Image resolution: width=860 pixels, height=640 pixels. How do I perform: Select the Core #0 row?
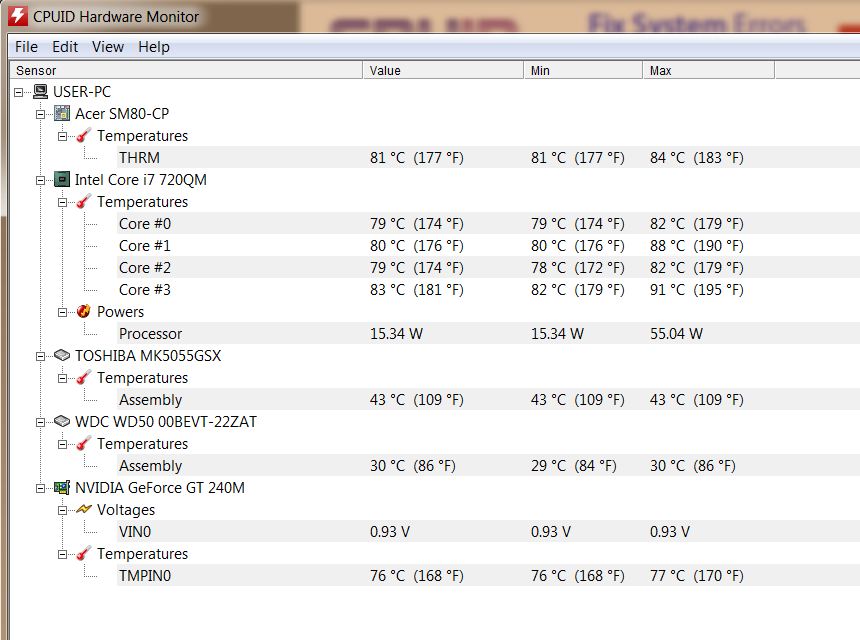click(x=488, y=224)
